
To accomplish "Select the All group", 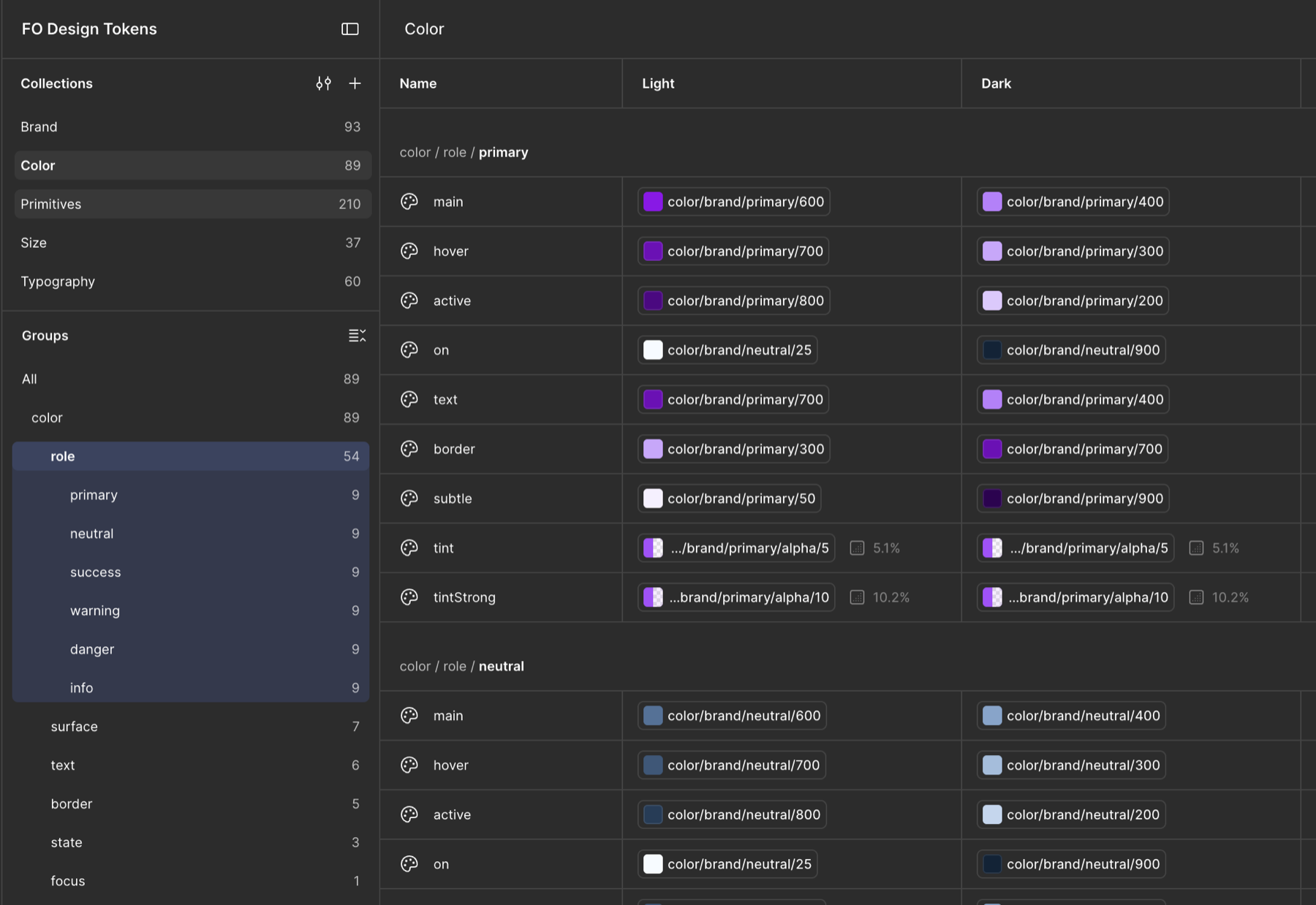I will tap(191, 379).
